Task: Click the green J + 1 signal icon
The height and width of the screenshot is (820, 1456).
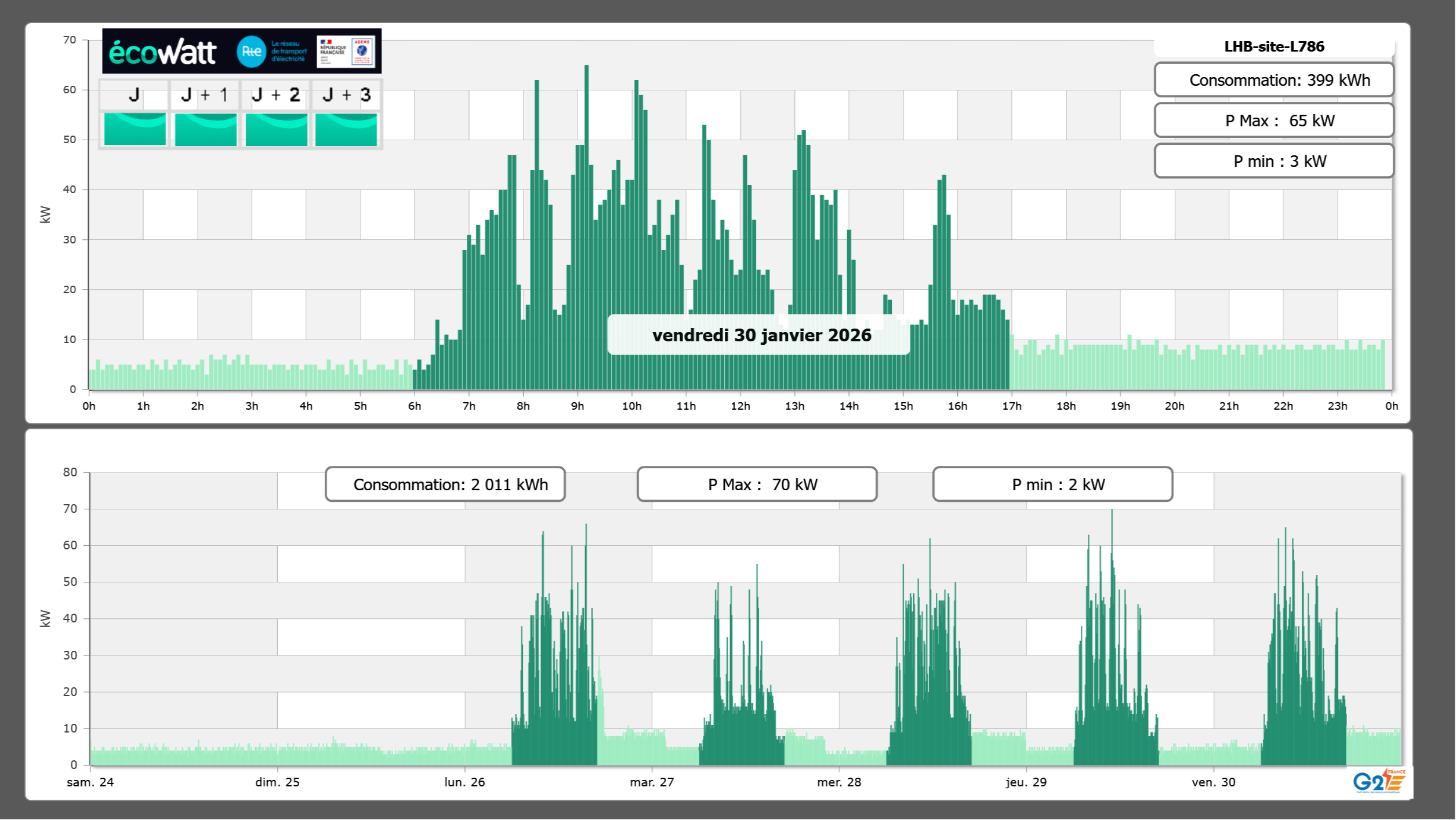Action: 205,129
